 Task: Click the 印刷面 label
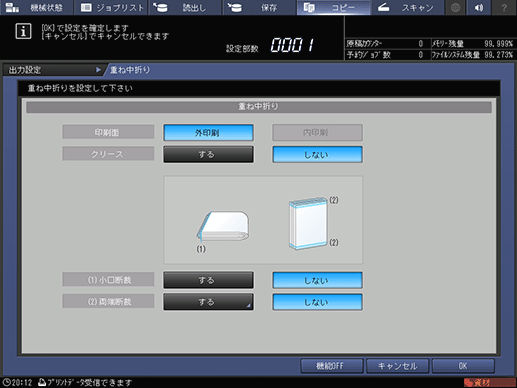click(x=108, y=132)
